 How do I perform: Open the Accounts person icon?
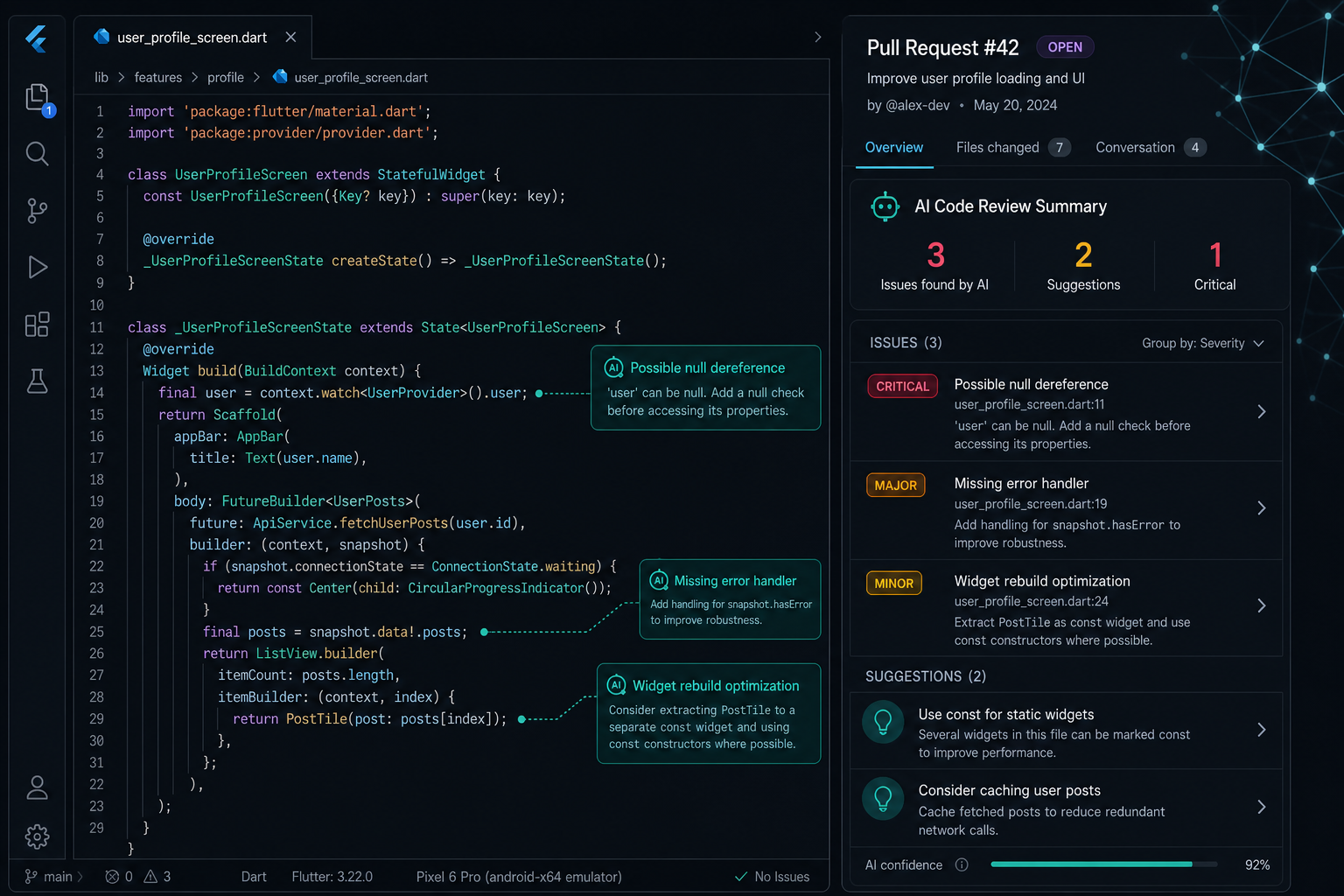point(37,787)
